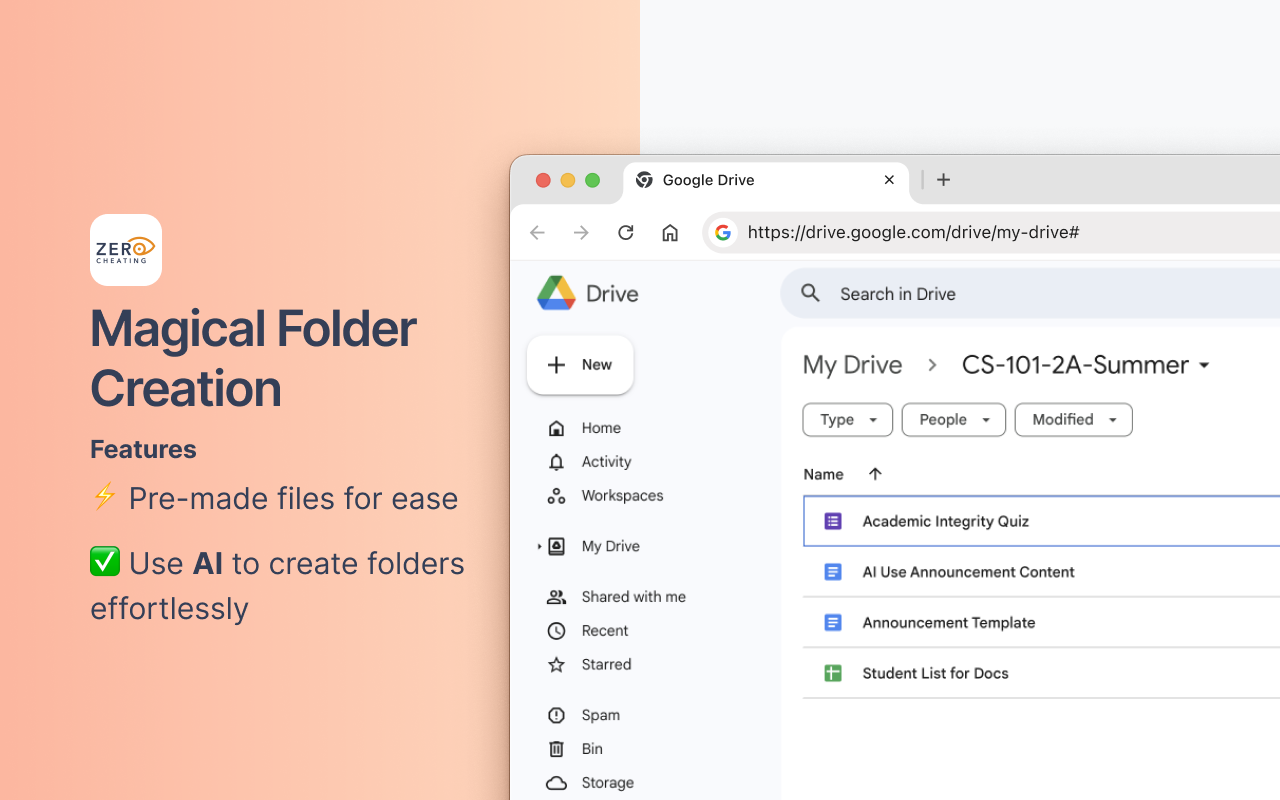Click the Forms icon for Academic Integrity Quiz
This screenshot has height=800, width=1280.
833,521
